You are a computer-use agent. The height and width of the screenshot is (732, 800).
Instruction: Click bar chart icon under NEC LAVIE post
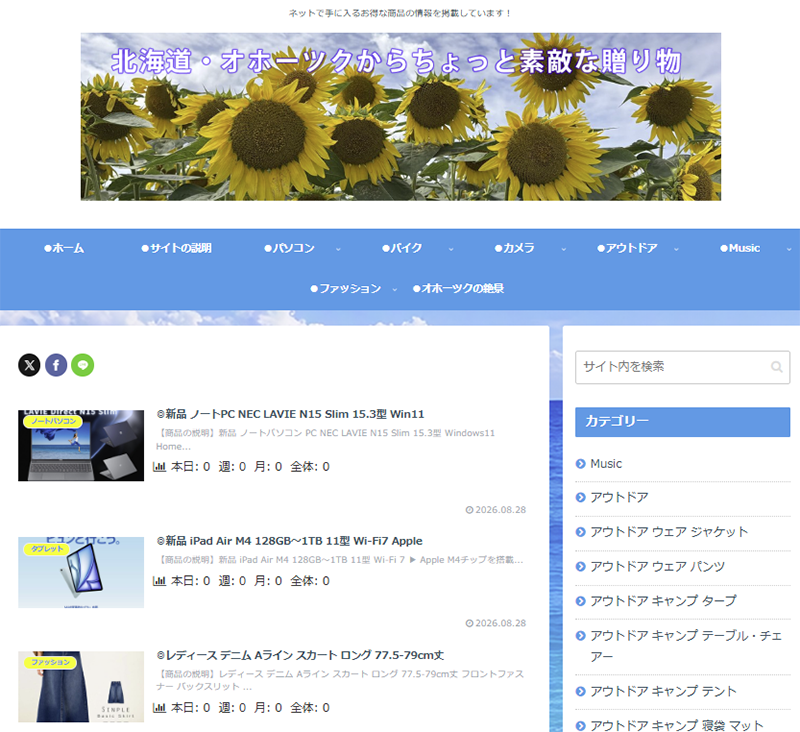160,467
